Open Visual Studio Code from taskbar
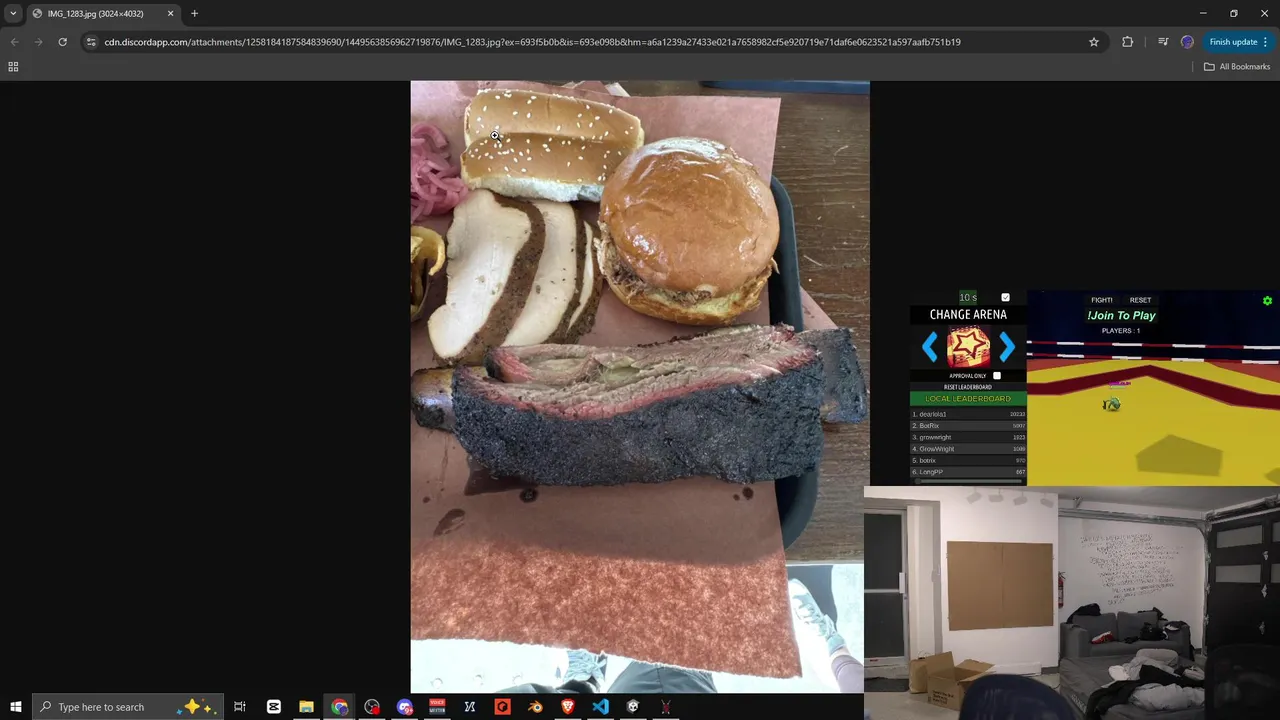The image size is (1280, 720). (600, 707)
